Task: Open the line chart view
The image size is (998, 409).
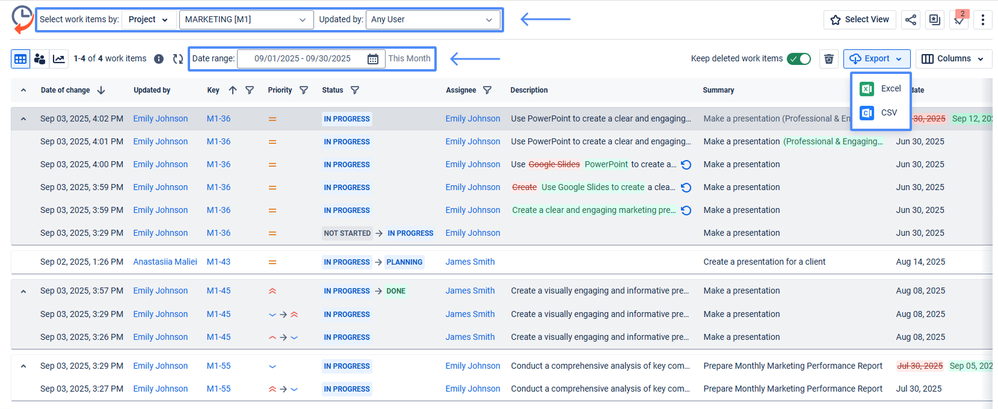Action: (x=60, y=59)
